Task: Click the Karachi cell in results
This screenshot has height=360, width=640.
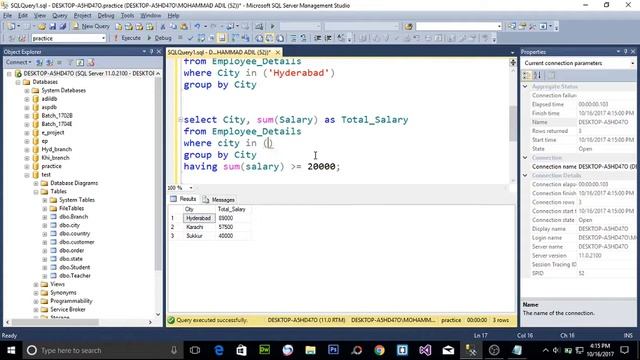Action: (199, 227)
